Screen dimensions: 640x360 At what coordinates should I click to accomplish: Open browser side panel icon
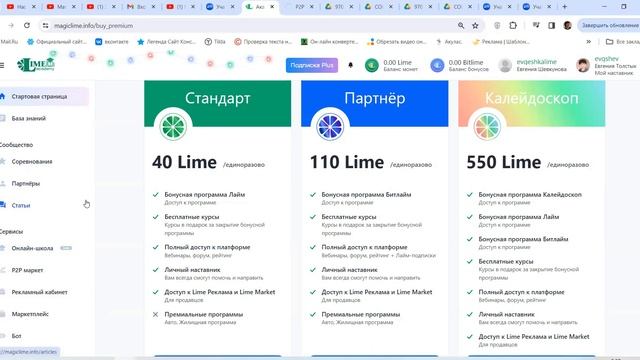(x=551, y=25)
